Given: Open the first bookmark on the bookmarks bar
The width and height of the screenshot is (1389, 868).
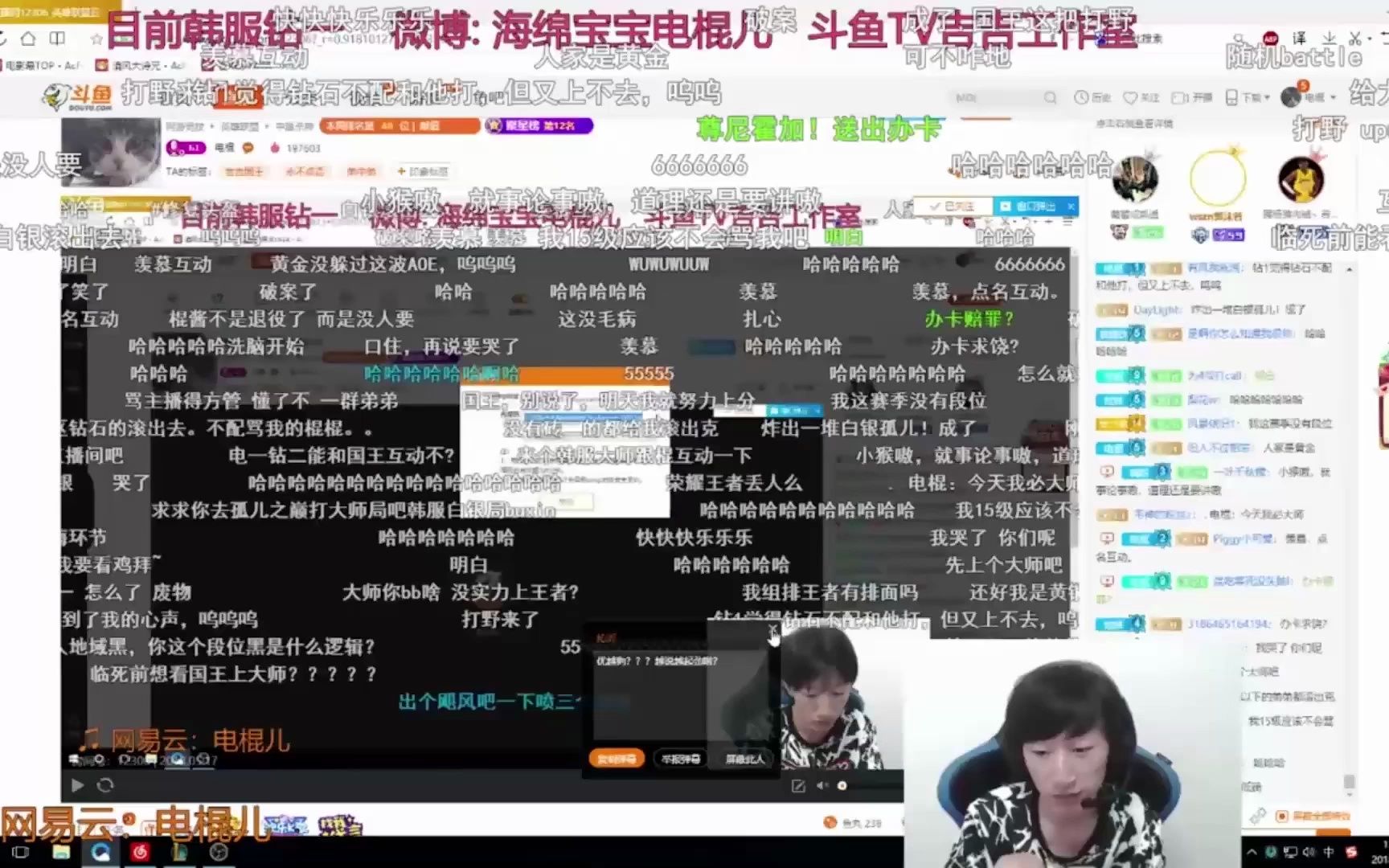Looking at the screenshot, I should point(41,65).
